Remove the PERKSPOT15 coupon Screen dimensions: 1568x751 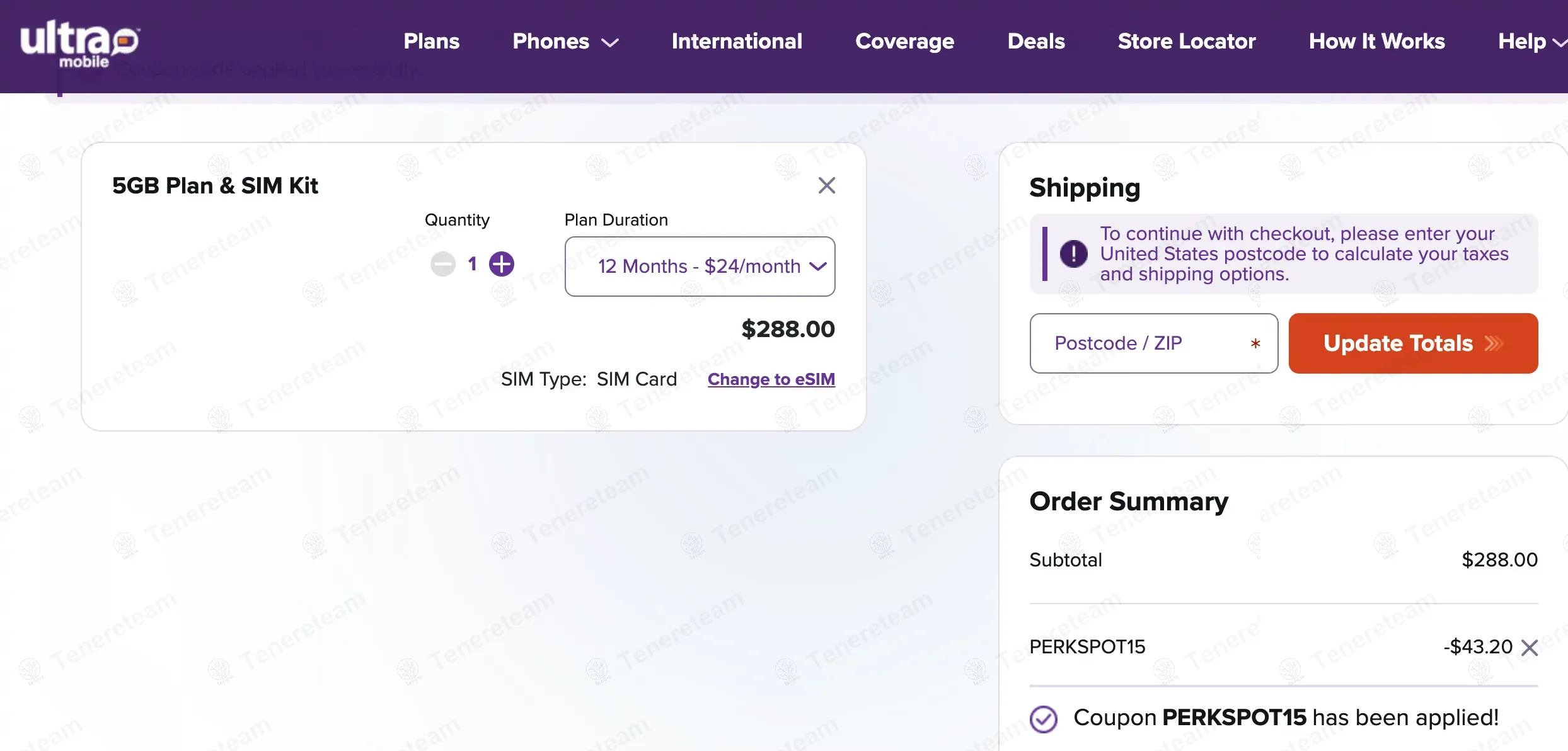pos(1530,648)
